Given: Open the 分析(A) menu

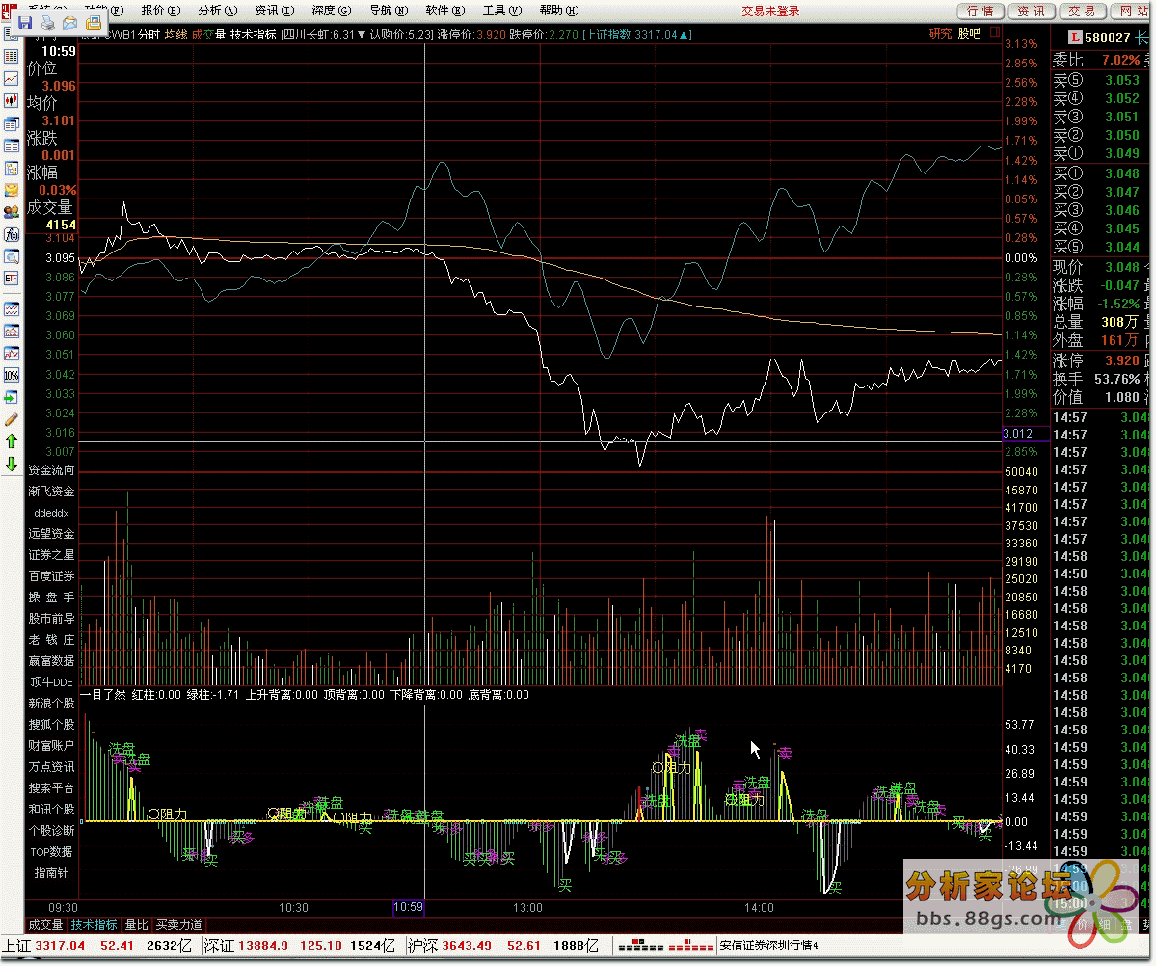Looking at the screenshot, I should [217, 10].
